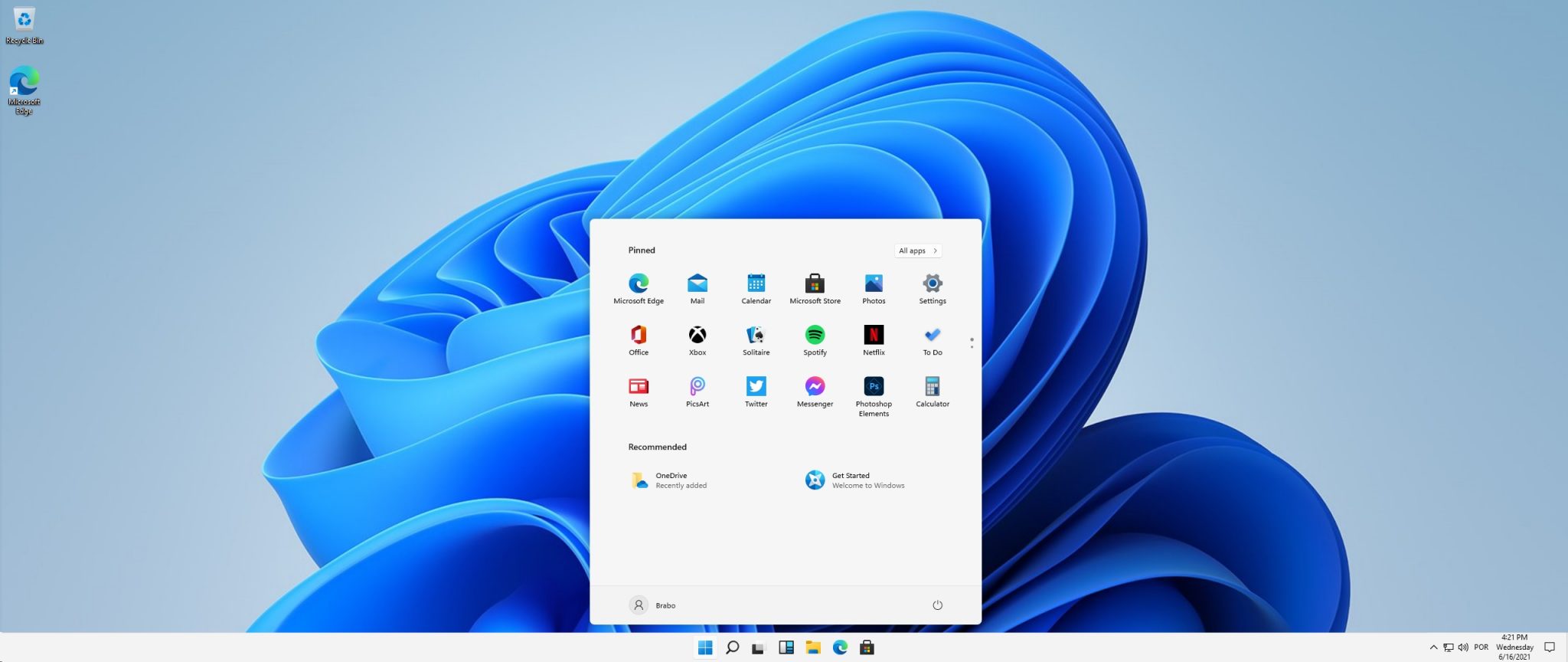This screenshot has height=662, width=1568.
Task: Open the clock and date flyout
Action: pos(1514,647)
